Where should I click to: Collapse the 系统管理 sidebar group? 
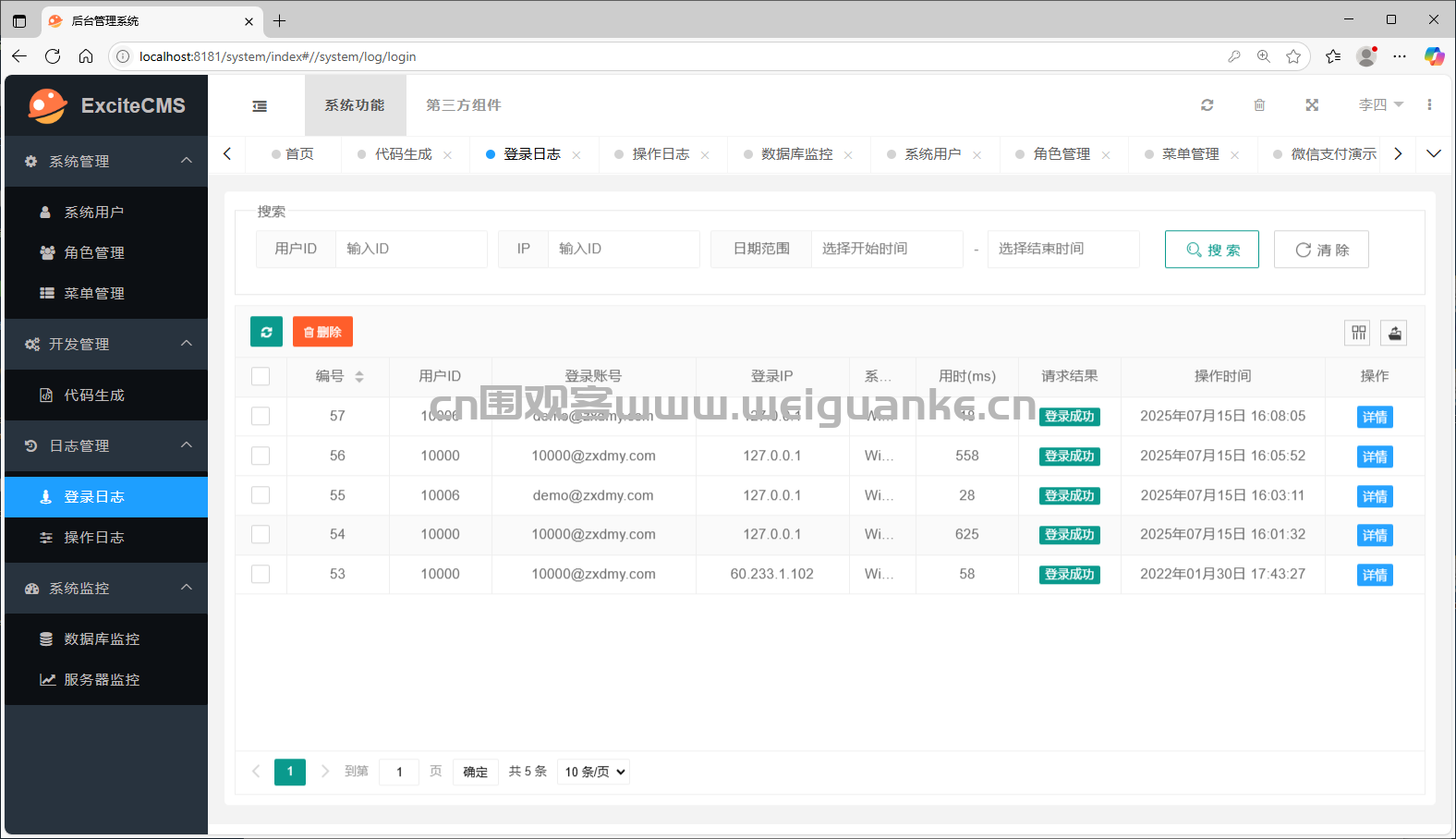click(106, 161)
